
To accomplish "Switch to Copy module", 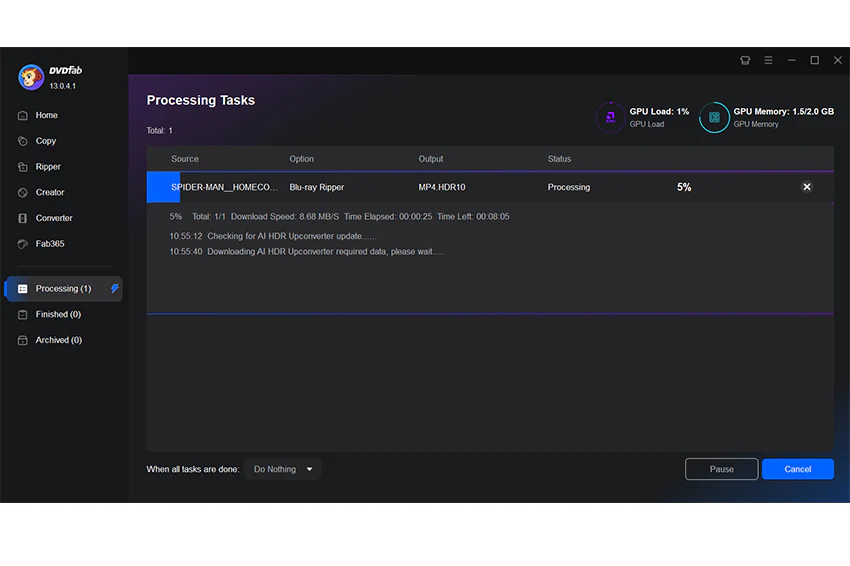I will [46, 141].
